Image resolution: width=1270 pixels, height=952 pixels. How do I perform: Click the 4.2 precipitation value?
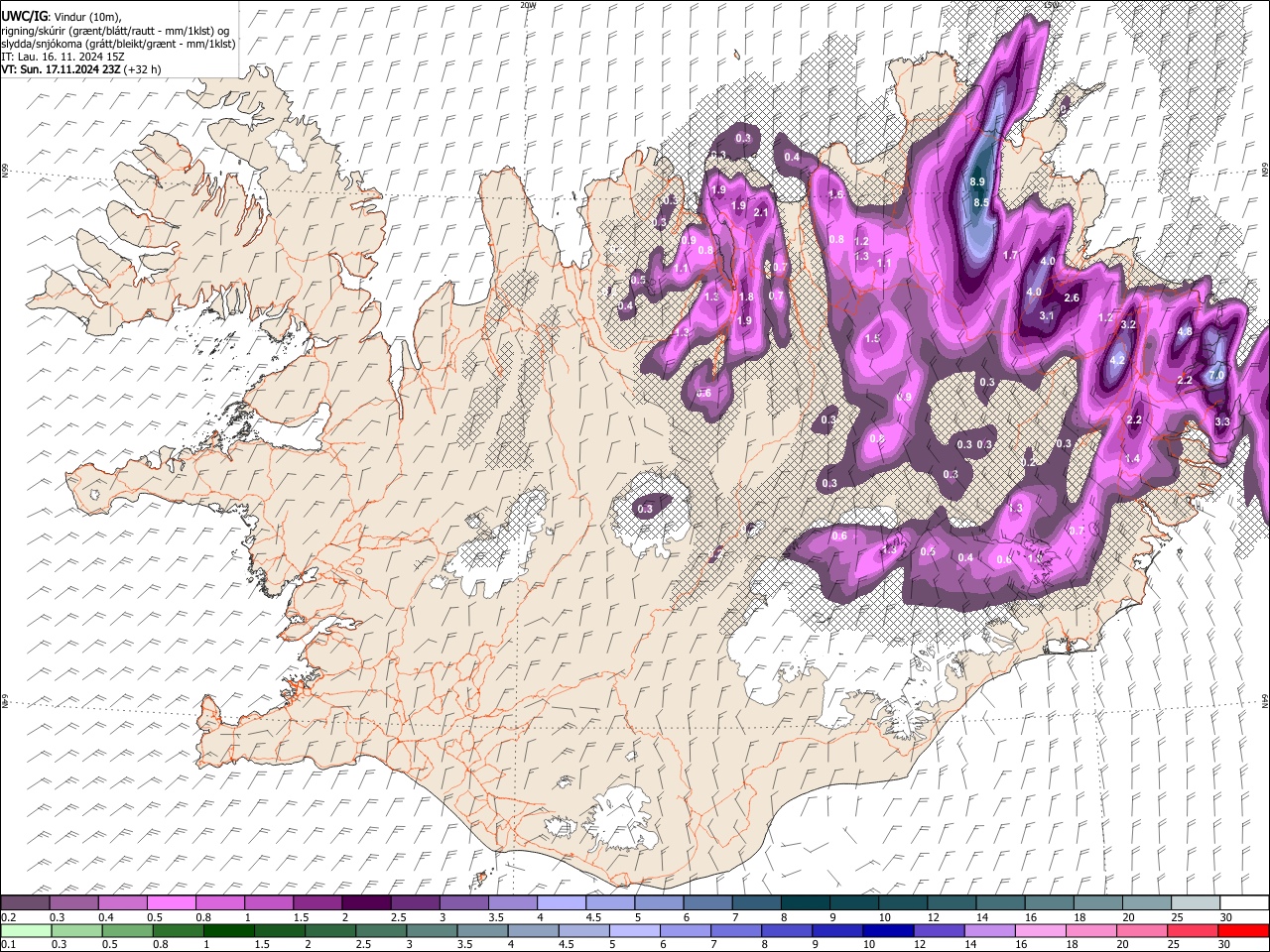[1116, 360]
